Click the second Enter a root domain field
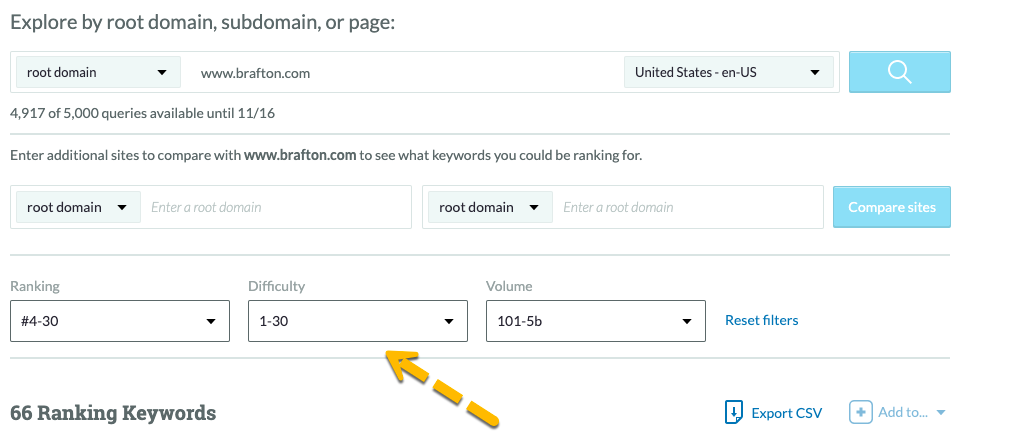1011x444 pixels. 690,207
